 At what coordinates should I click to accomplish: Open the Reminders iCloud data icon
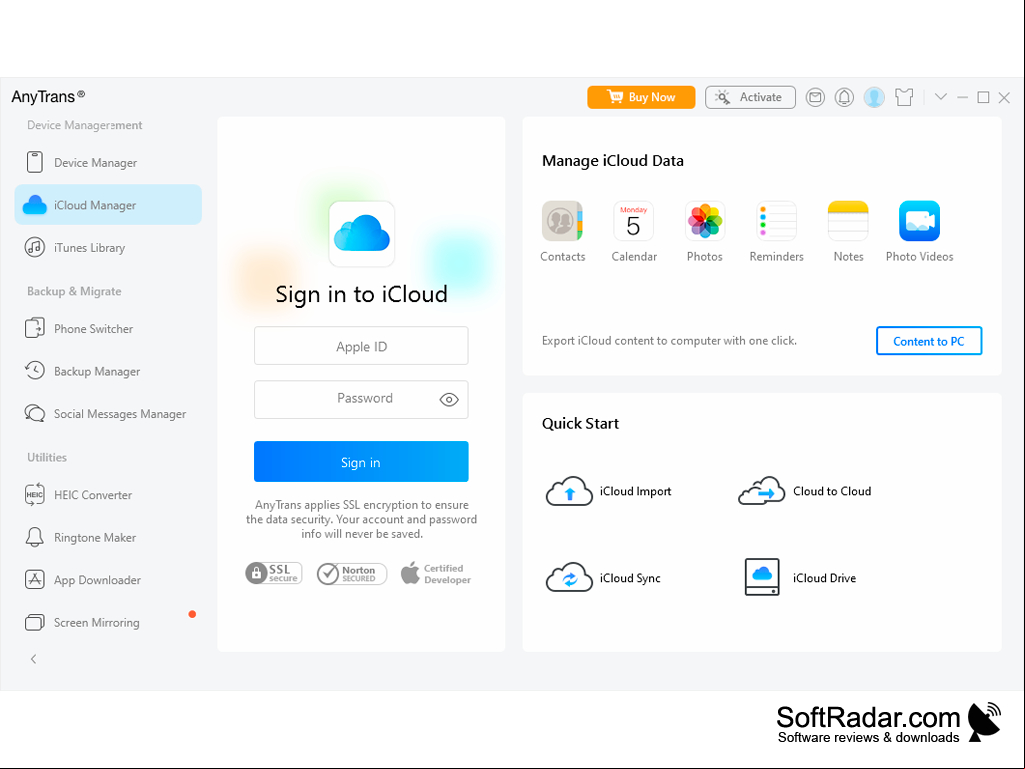click(x=777, y=221)
